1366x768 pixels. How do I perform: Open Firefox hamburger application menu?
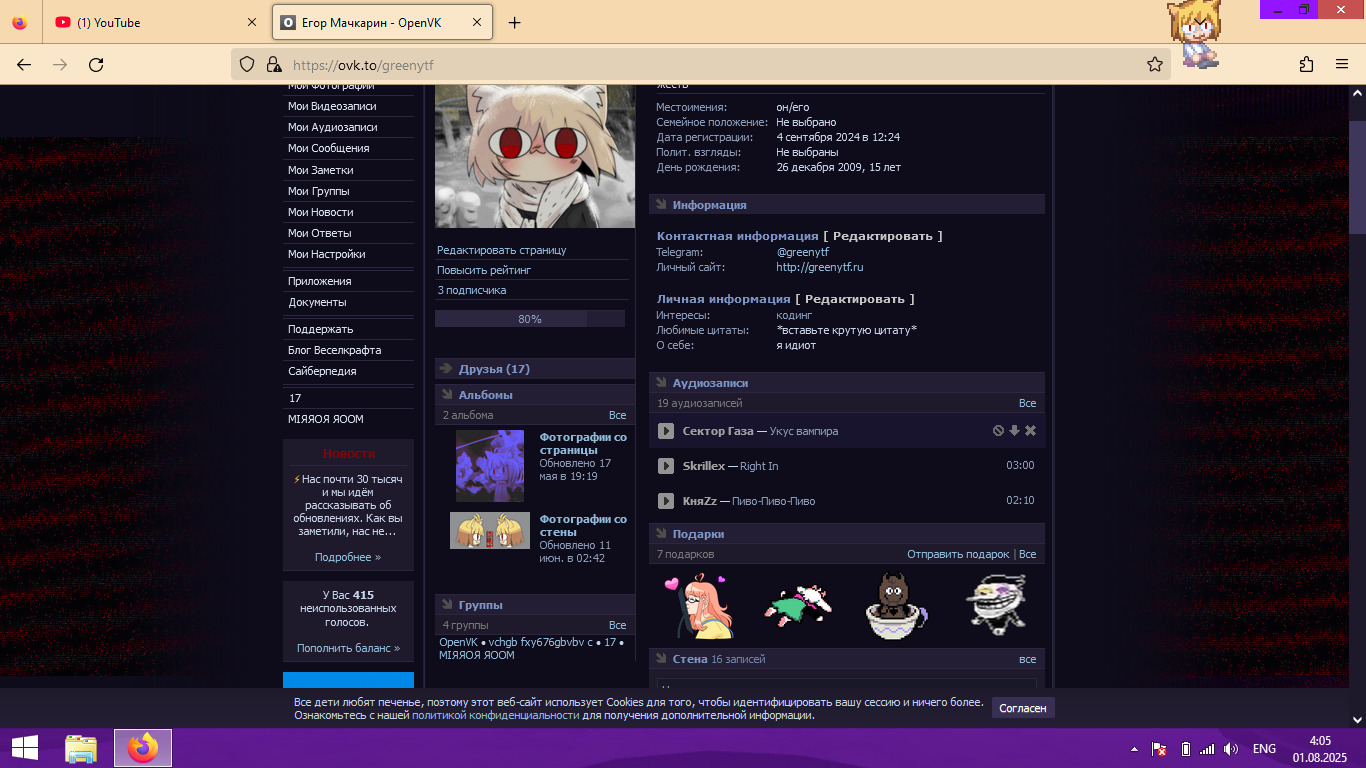1342,65
